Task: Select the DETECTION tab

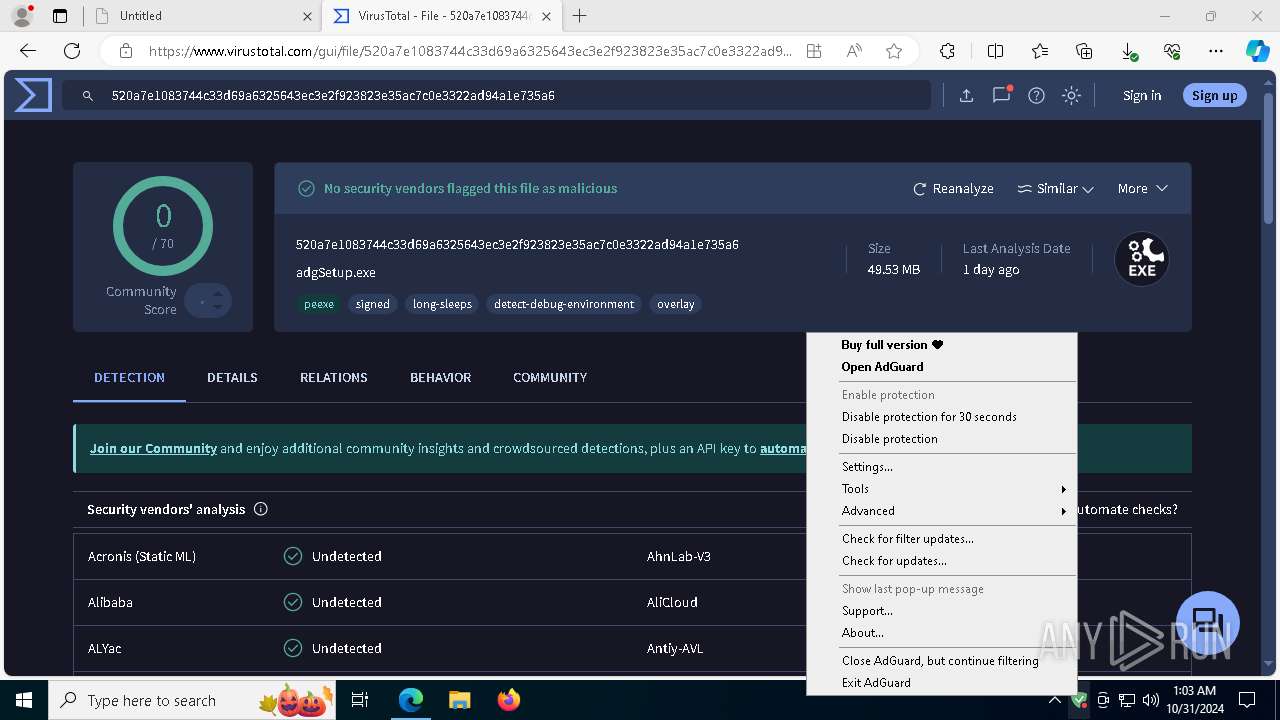Action: [x=129, y=377]
